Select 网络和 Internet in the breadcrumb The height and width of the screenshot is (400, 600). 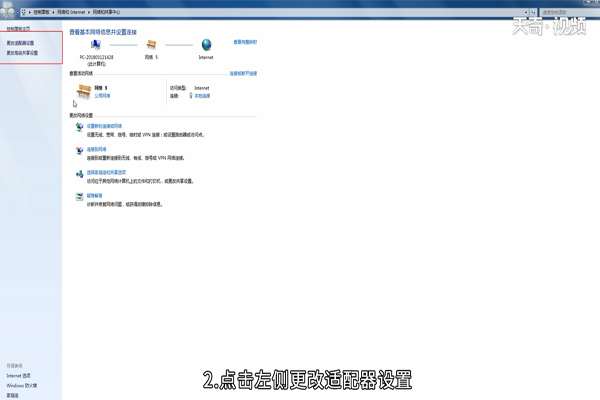click(71, 12)
